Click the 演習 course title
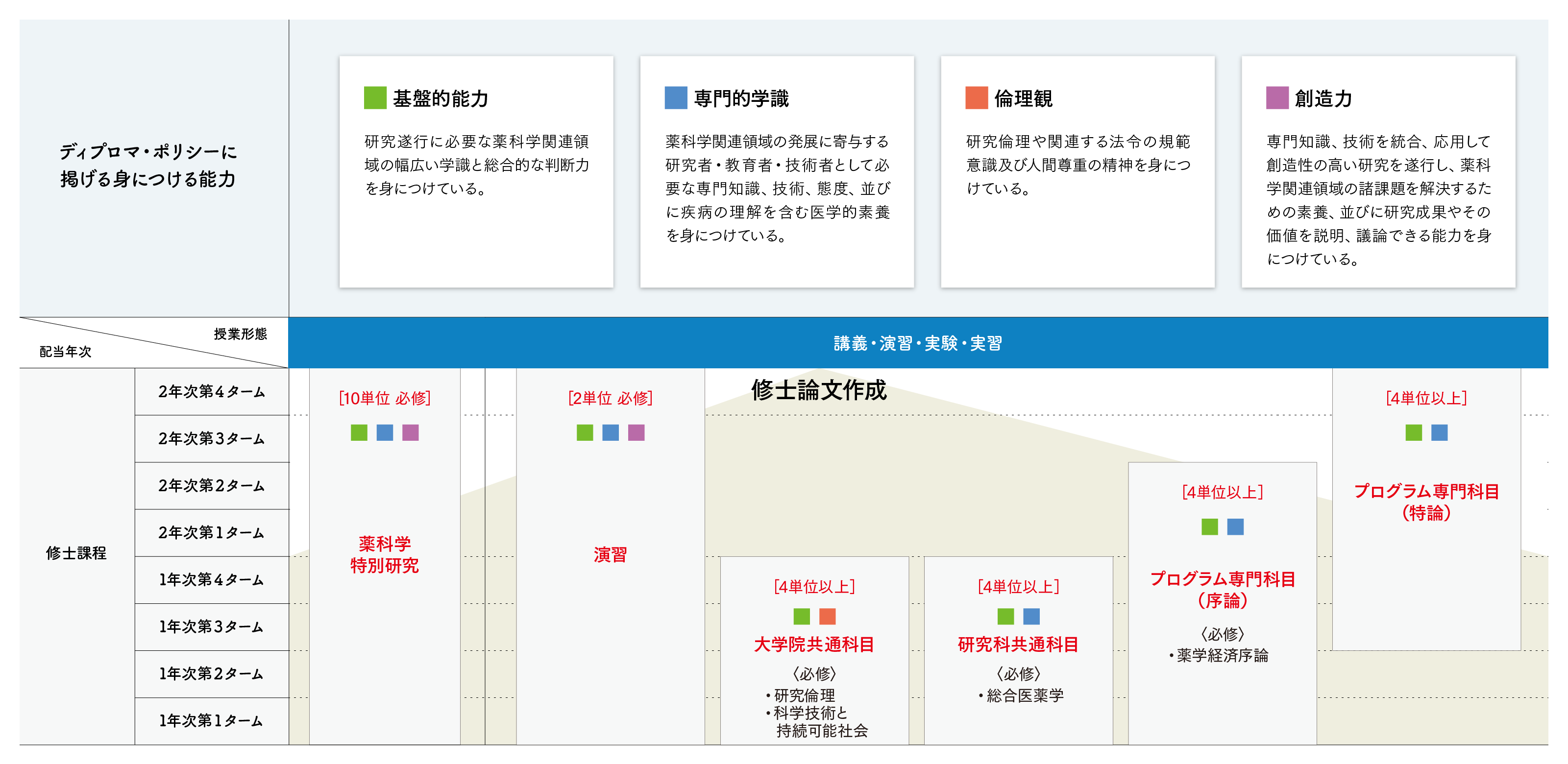This screenshot has height=764, width=1568. (x=610, y=554)
